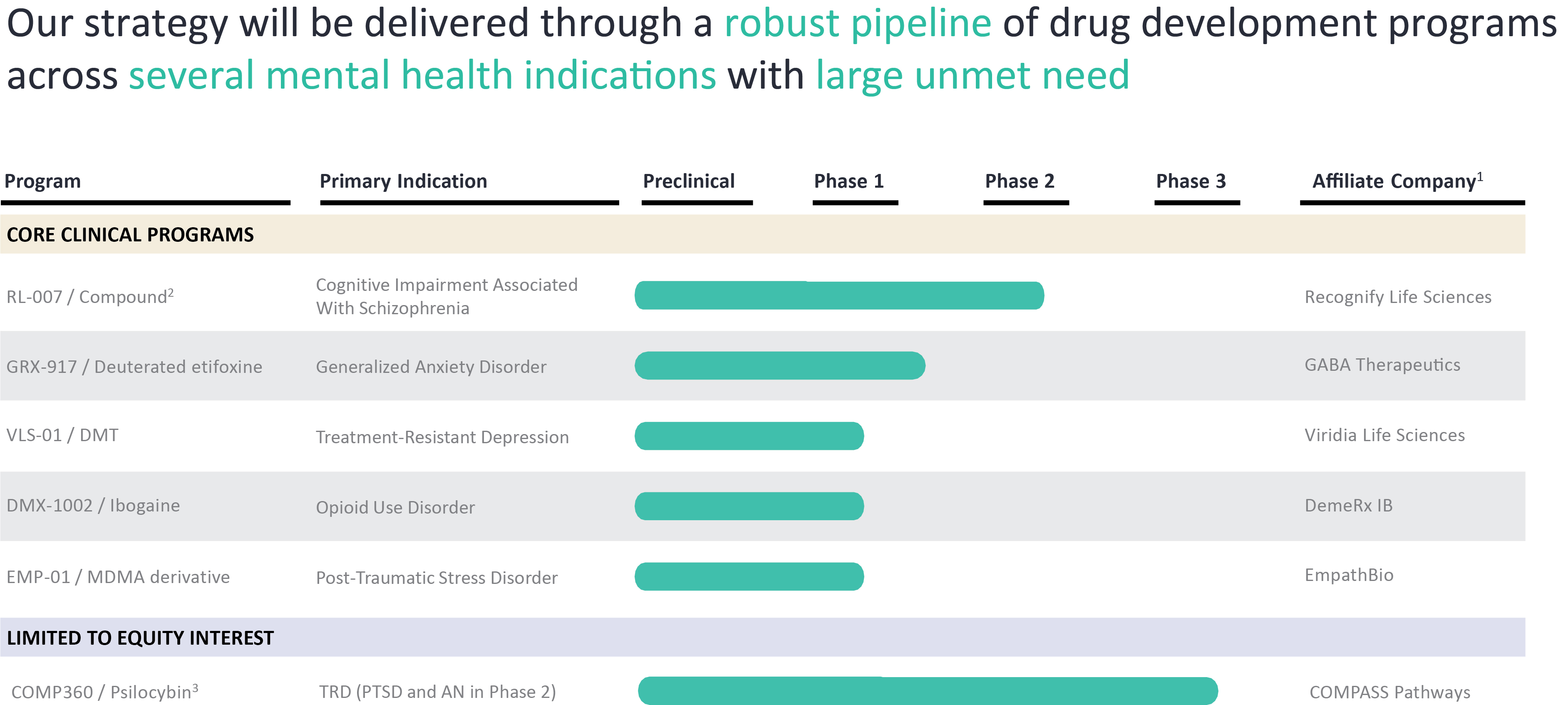Select the DMX-1002 / Ibogaine program name
This screenshot has height=705, width=1568.
coord(93,505)
